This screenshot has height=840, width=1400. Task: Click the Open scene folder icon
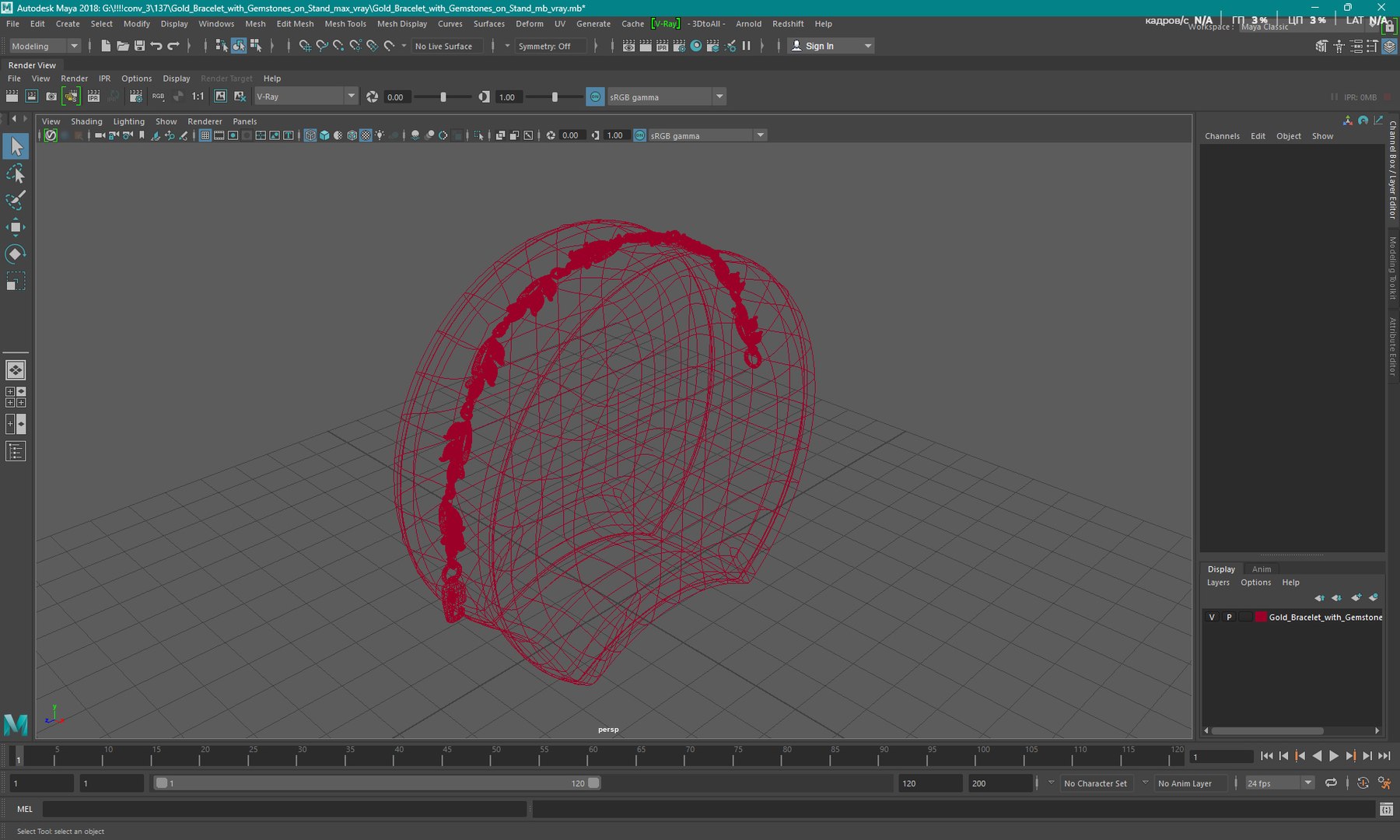click(122, 46)
